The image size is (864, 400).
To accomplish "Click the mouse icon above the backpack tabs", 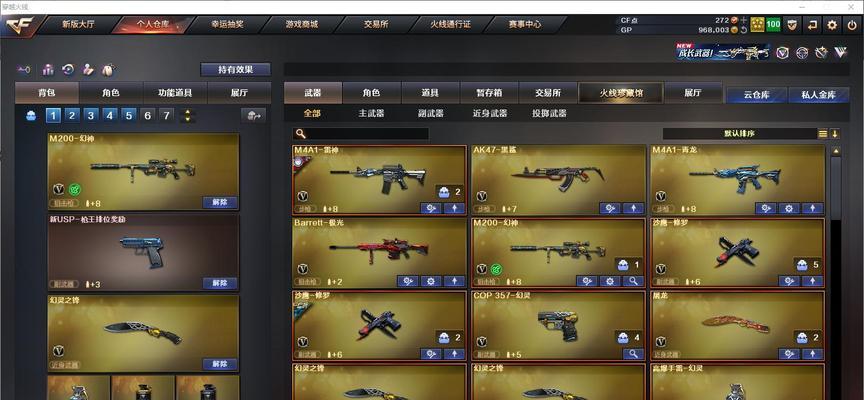I will [x=108, y=70].
